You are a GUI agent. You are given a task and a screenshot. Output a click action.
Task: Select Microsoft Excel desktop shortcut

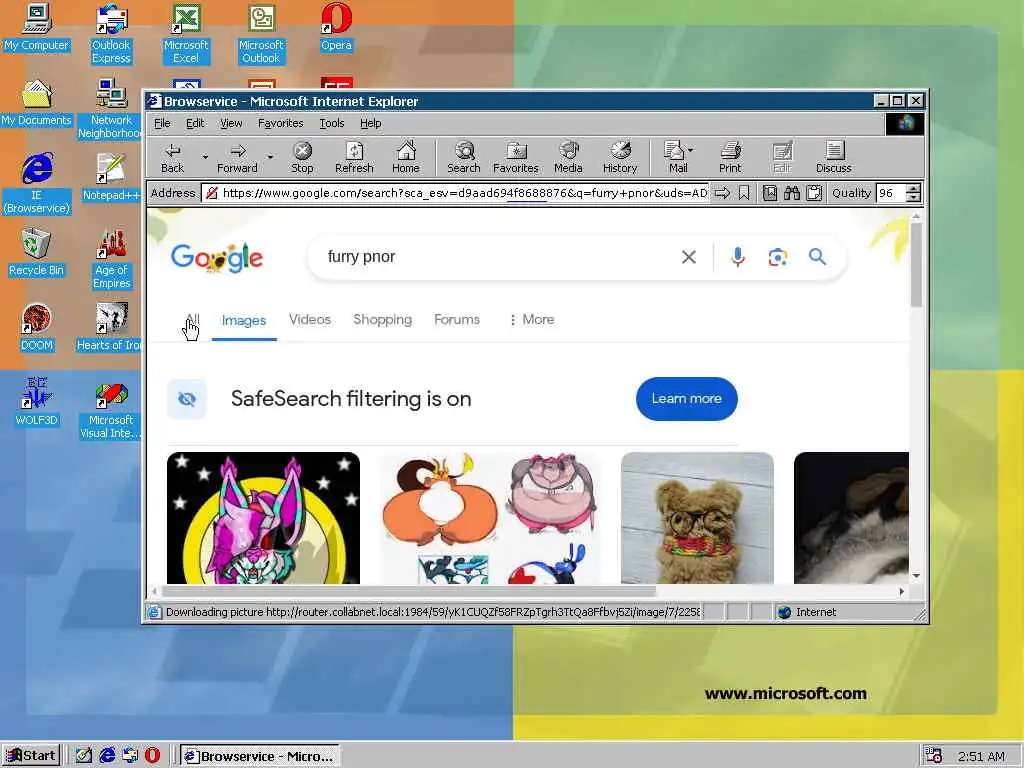coord(186,34)
